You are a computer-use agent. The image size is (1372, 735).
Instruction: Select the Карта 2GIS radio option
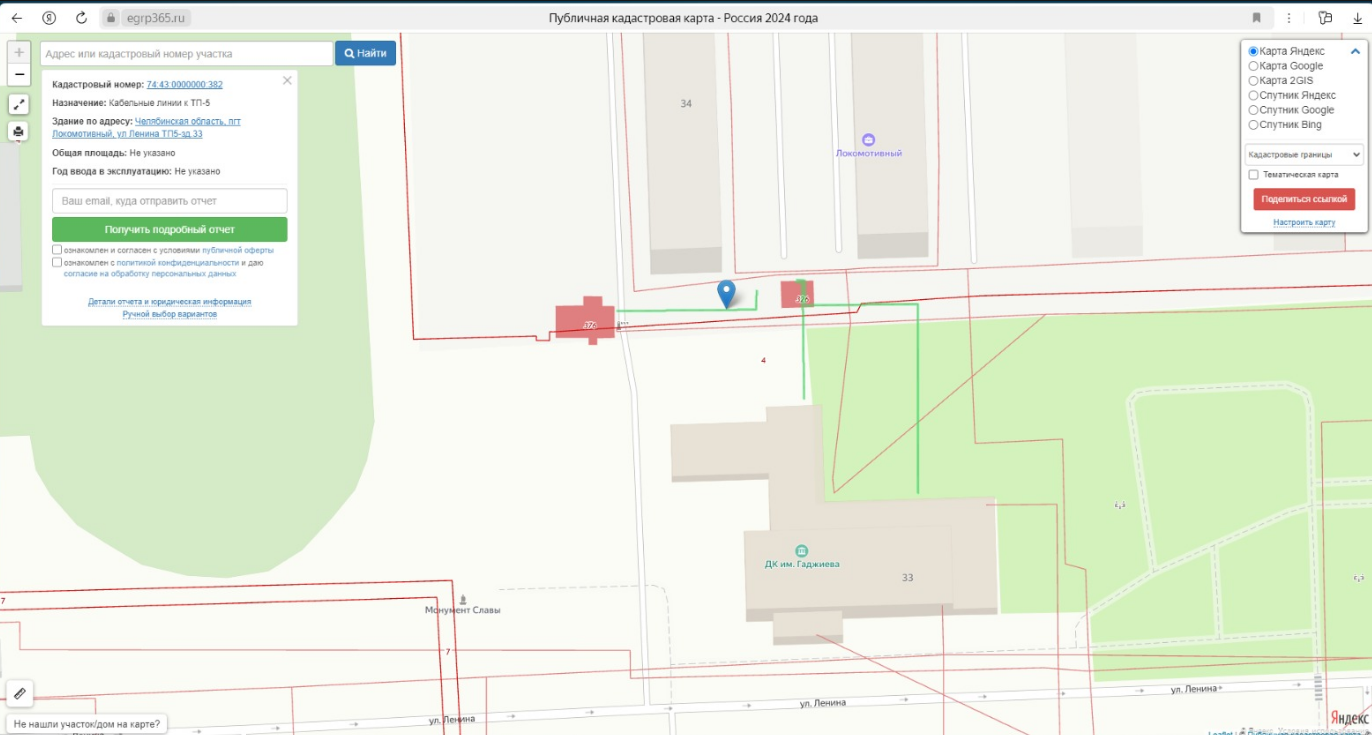pyautogui.click(x=1254, y=80)
